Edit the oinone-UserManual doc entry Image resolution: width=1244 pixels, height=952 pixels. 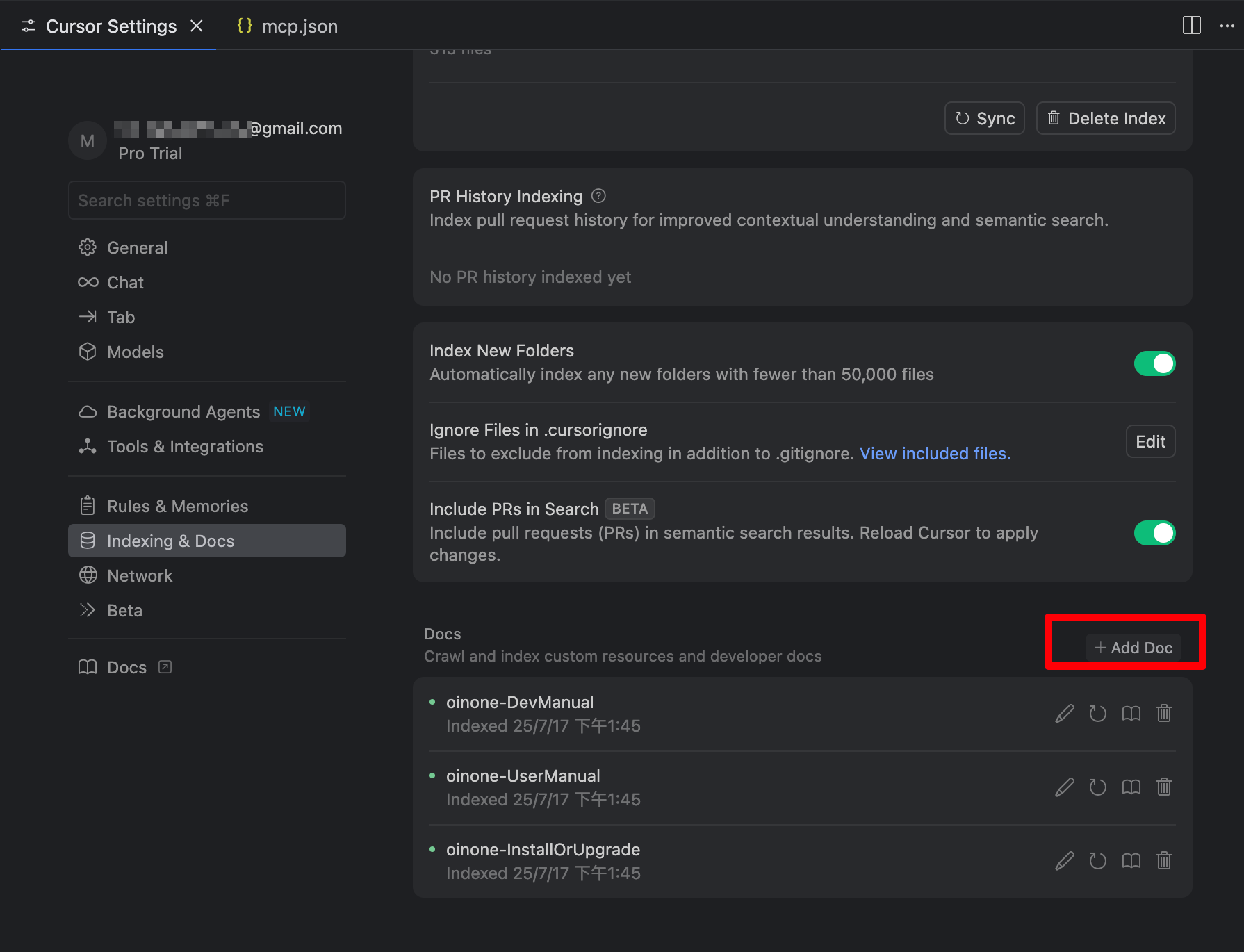pyautogui.click(x=1065, y=787)
